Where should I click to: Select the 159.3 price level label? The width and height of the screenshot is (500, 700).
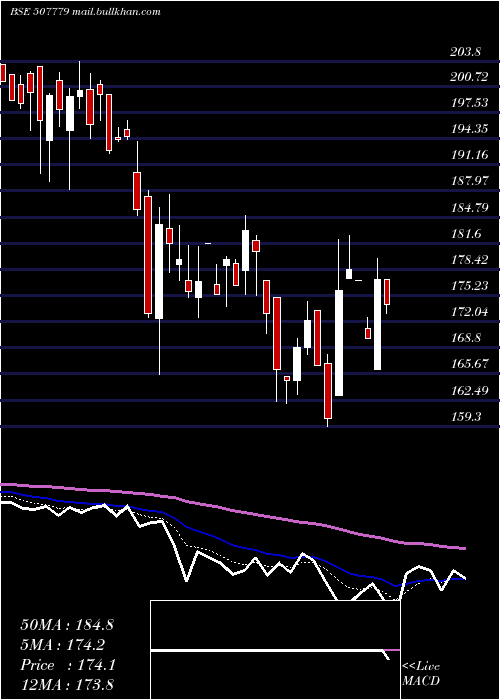pos(466,417)
